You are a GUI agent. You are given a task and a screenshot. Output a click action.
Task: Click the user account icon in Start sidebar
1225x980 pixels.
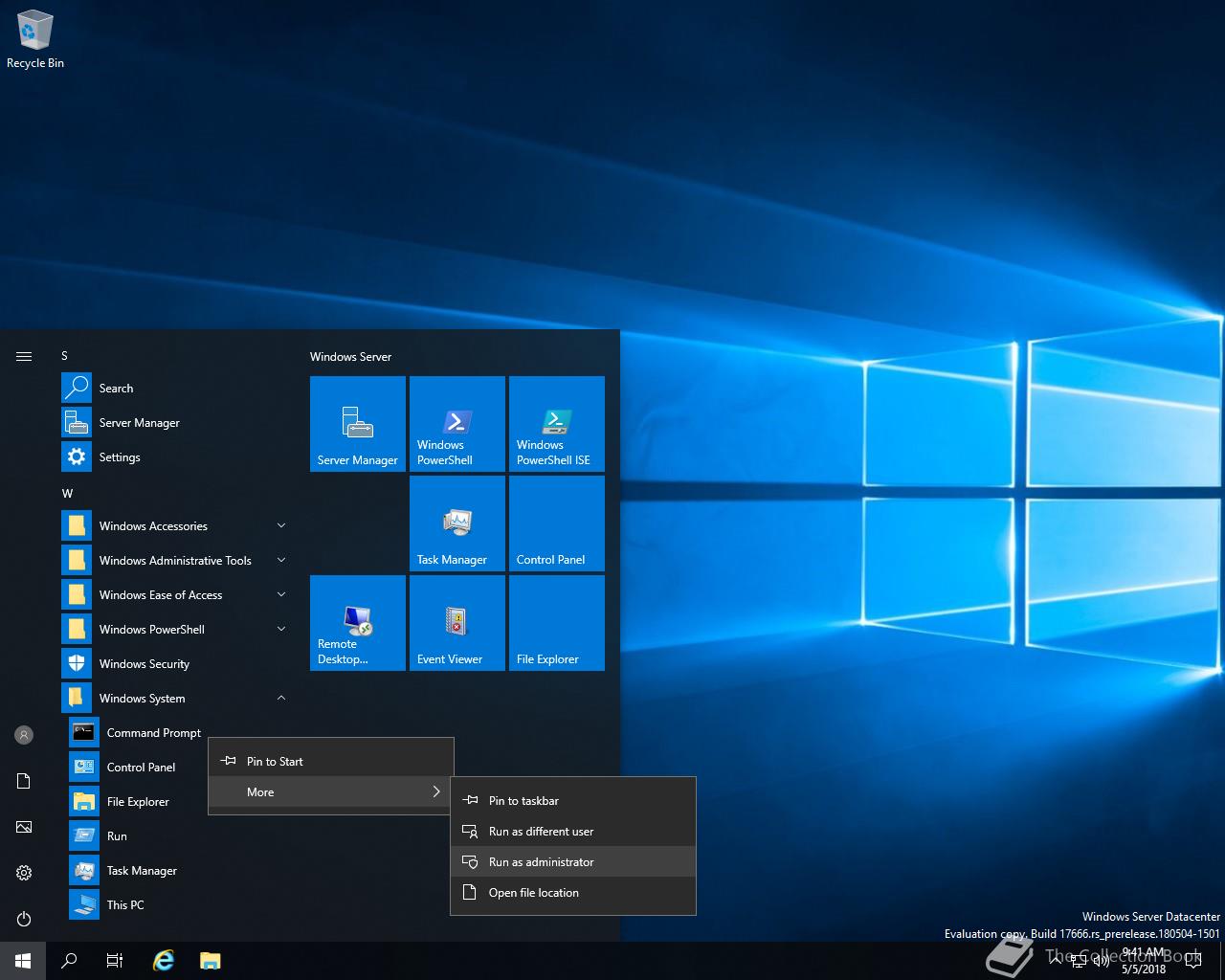pyautogui.click(x=24, y=735)
